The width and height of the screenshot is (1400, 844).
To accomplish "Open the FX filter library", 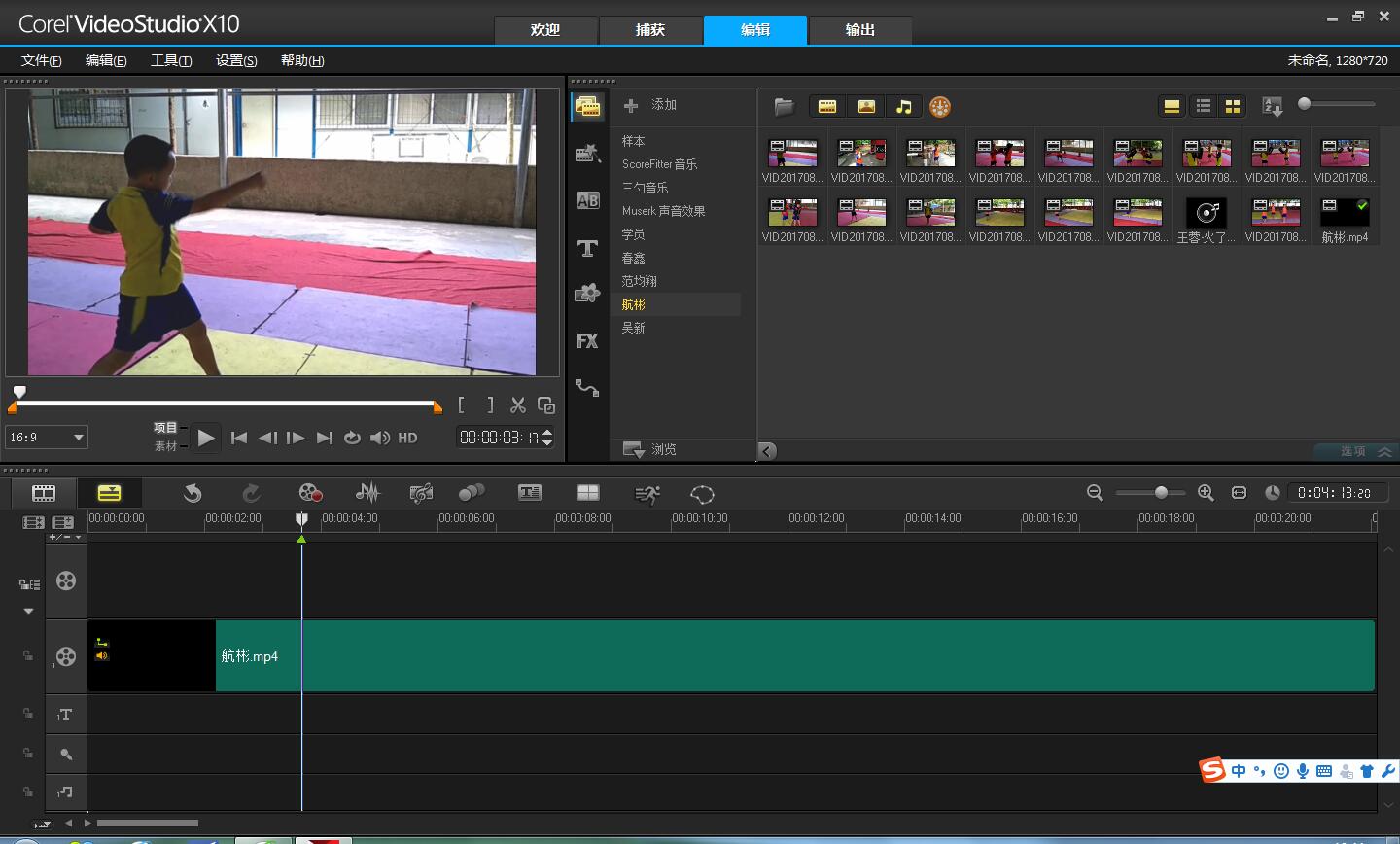I will (x=587, y=341).
